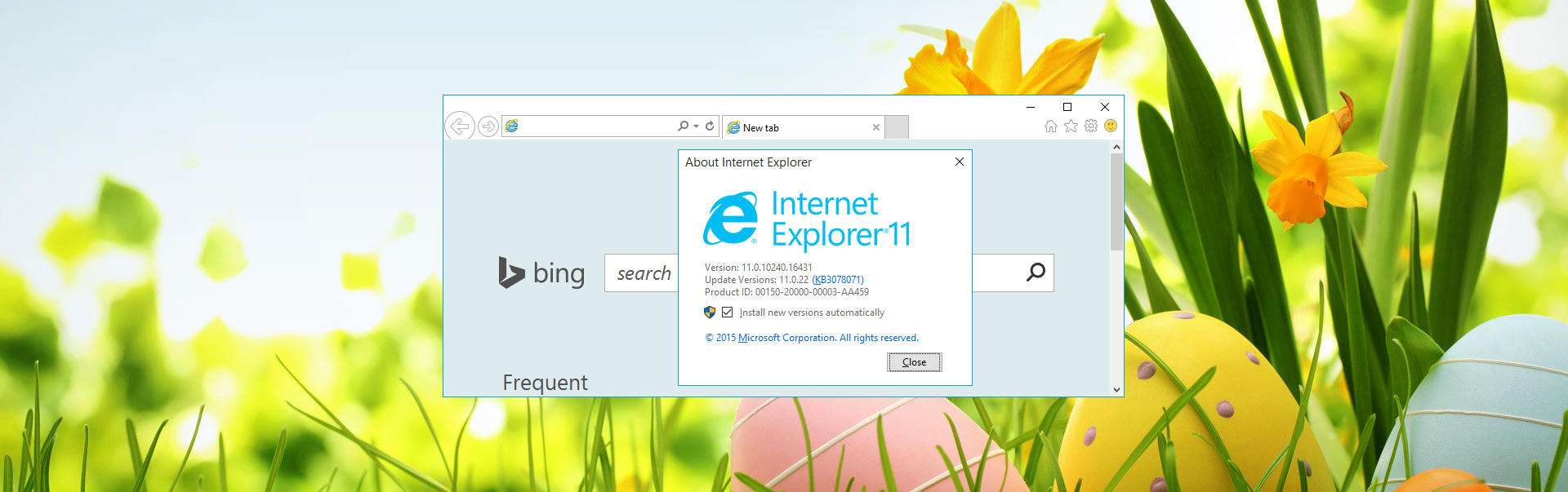Click the Forward navigation arrow

pyautogui.click(x=488, y=126)
